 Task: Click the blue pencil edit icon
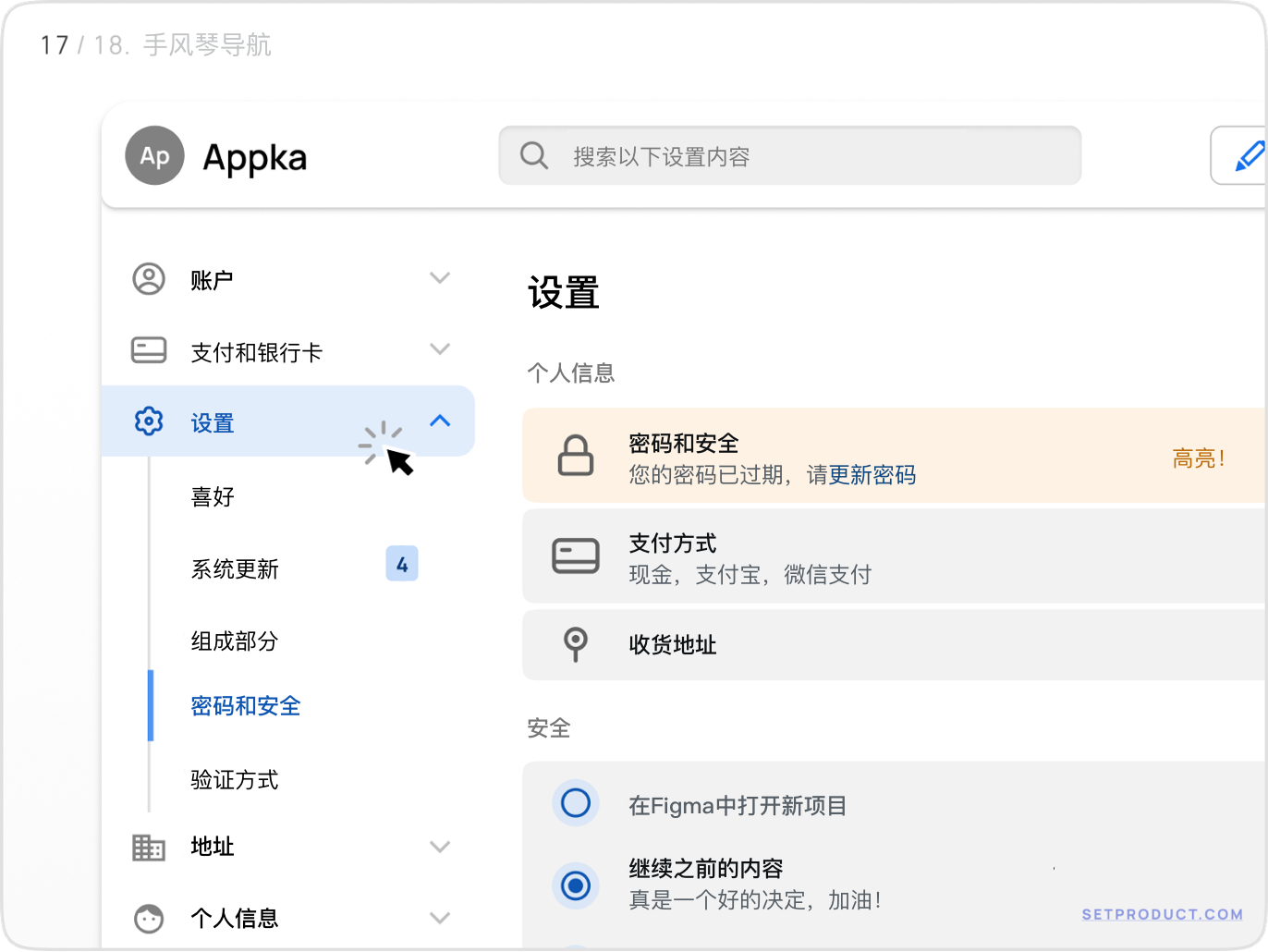(1249, 156)
